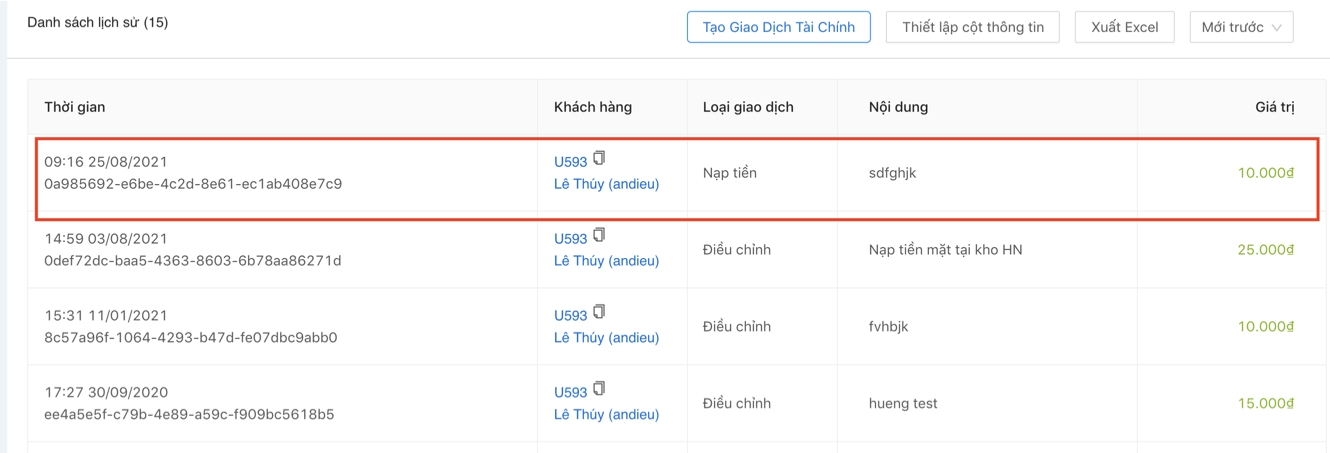Select transaction ID 0a985692-e6be-4c2d-8e61-ec1ab408e7c9
Image resolution: width=1330 pixels, height=453 pixels.
(x=193, y=184)
